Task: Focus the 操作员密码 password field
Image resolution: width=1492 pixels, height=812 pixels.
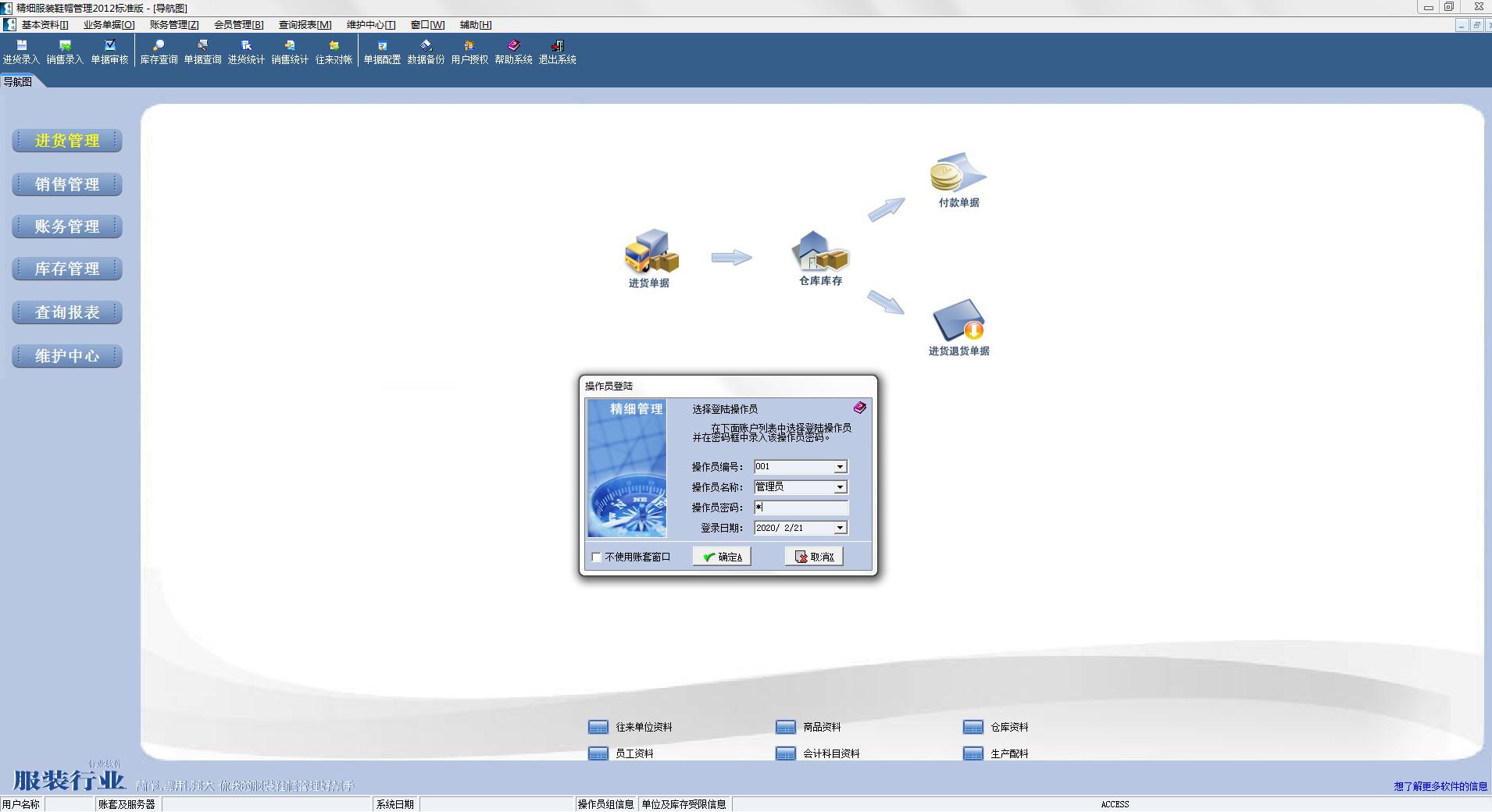Action: click(x=801, y=507)
